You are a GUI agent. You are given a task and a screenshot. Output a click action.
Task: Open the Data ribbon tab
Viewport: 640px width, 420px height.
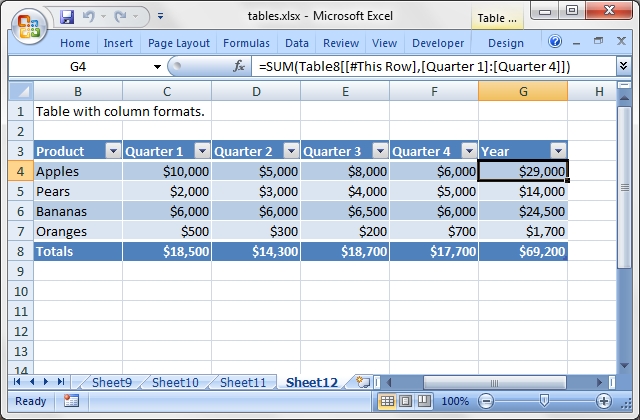pyautogui.click(x=297, y=43)
